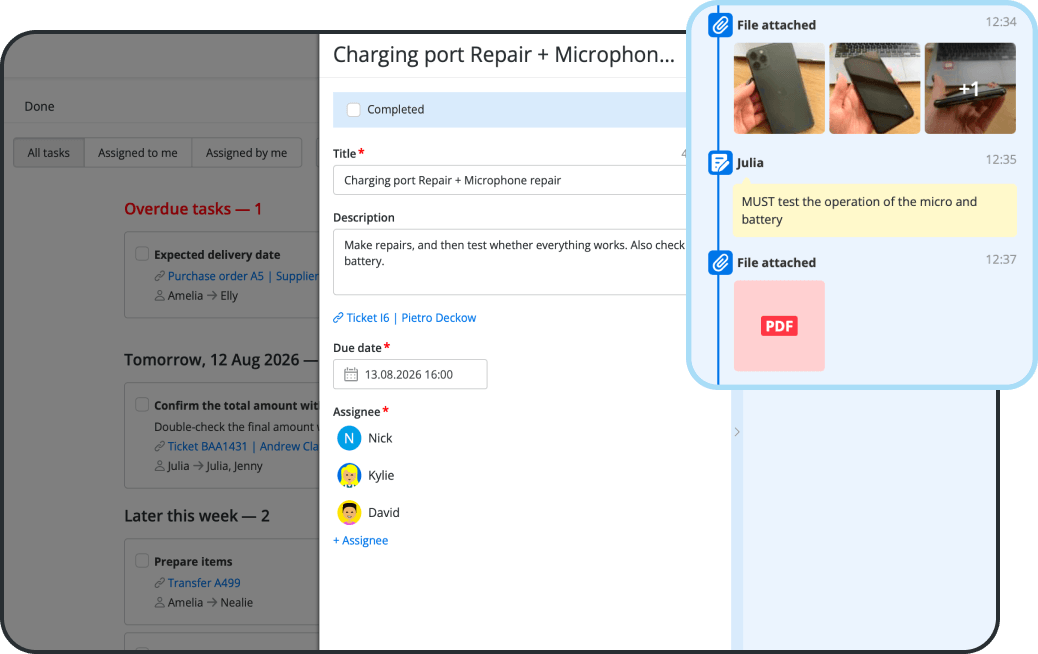Click the link icon beside Transfer A499
Screen dimensions: 1038x654
(x=160, y=583)
